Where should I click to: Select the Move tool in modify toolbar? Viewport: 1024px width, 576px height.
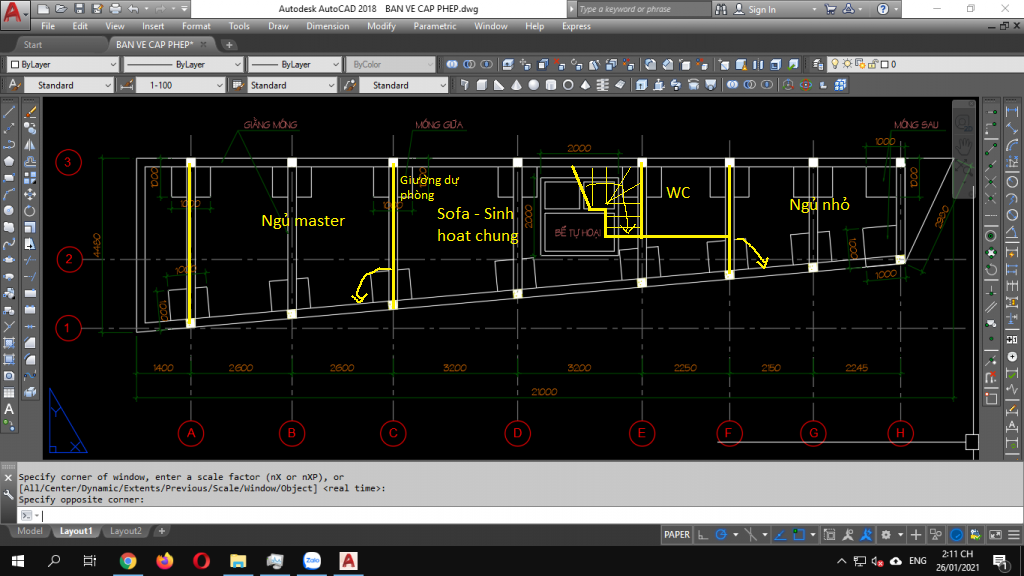[x=30, y=195]
